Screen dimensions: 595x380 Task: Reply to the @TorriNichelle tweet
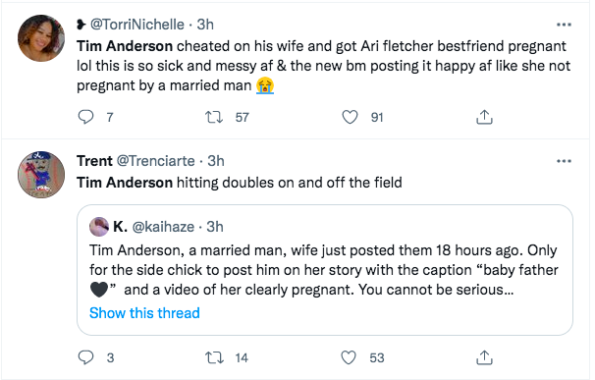86,117
